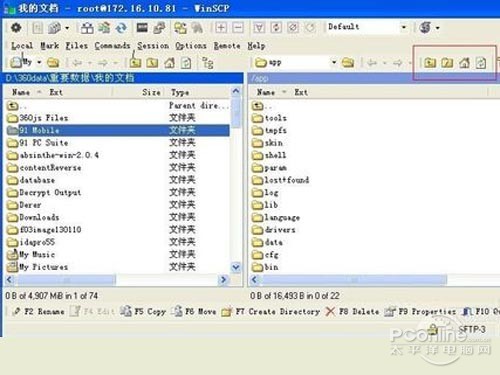This screenshot has height=375, width=500.
Task: Refresh the remote panel icon
Action: point(481,63)
